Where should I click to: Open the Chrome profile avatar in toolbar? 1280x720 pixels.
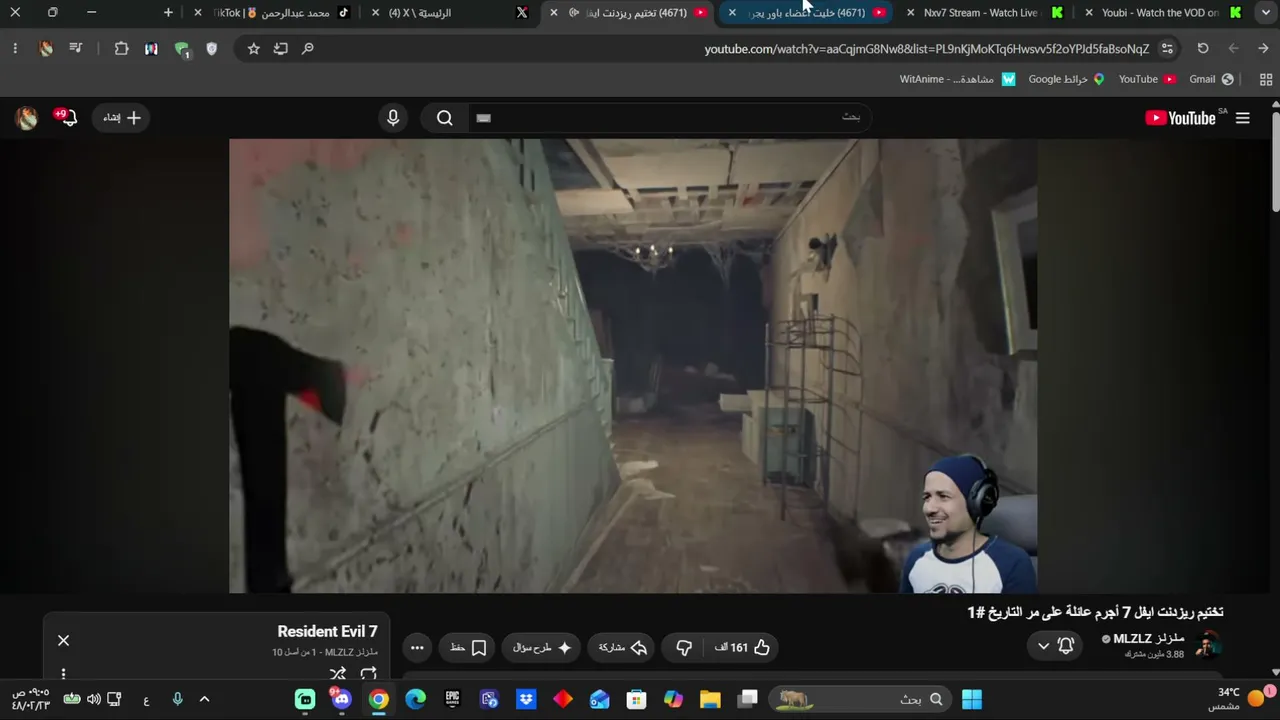[46, 48]
